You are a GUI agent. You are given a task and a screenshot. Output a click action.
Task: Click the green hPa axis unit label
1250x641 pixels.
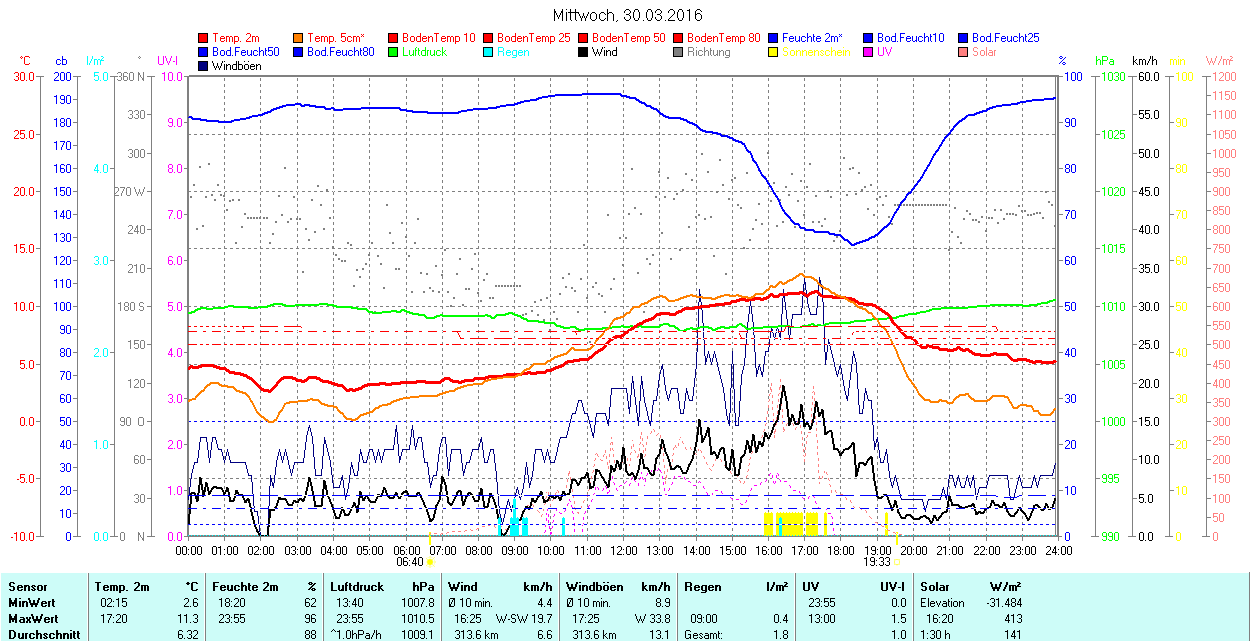point(1105,61)
